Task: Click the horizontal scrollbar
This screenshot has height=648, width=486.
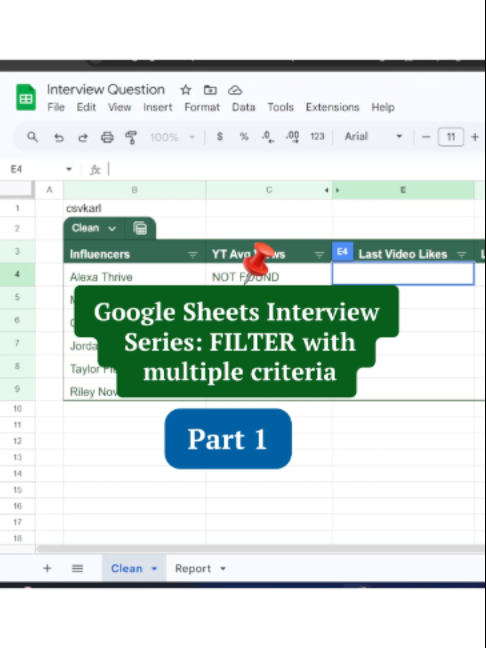Action: click(x=260, y=549)
